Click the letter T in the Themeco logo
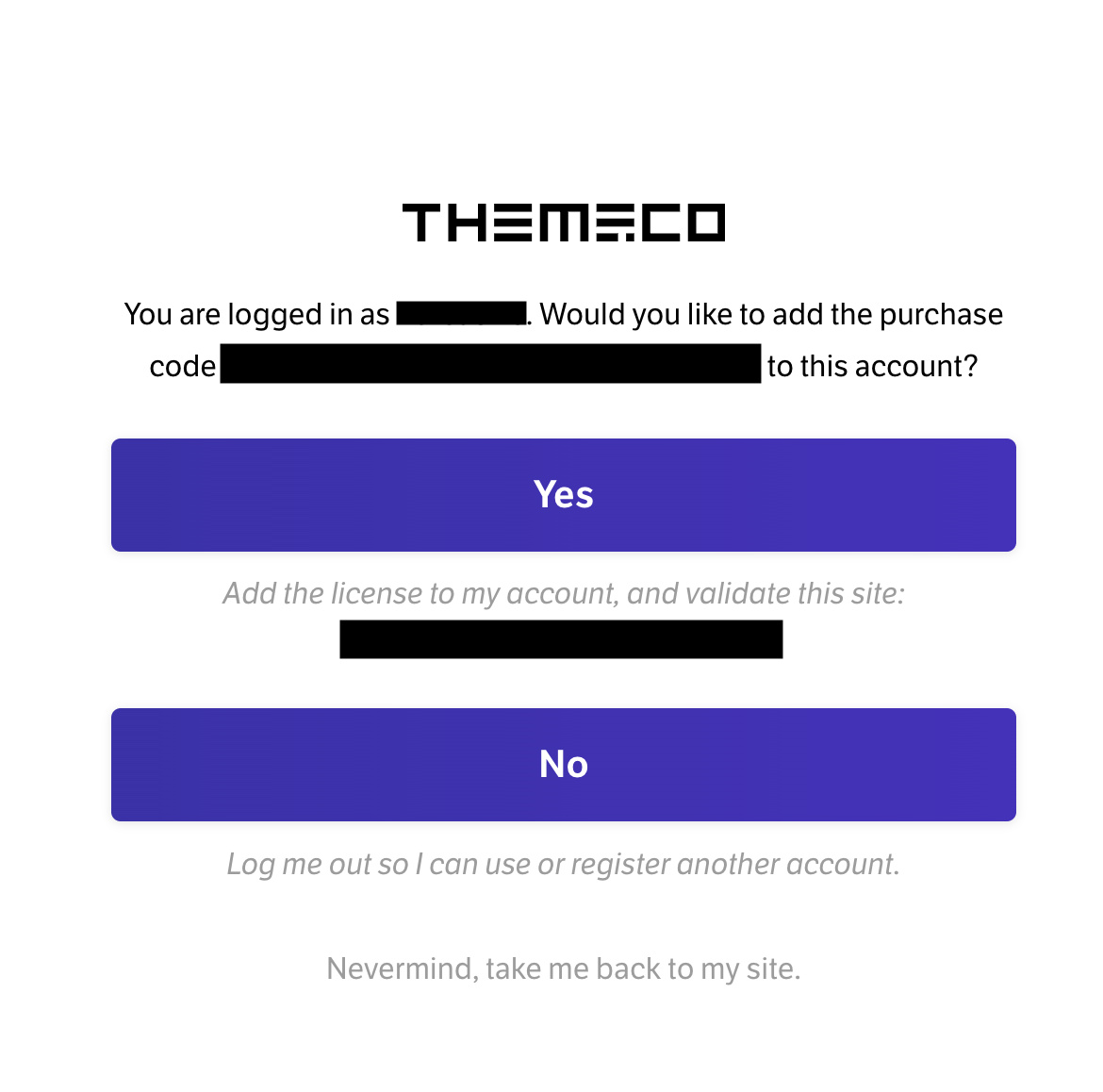 421,223
